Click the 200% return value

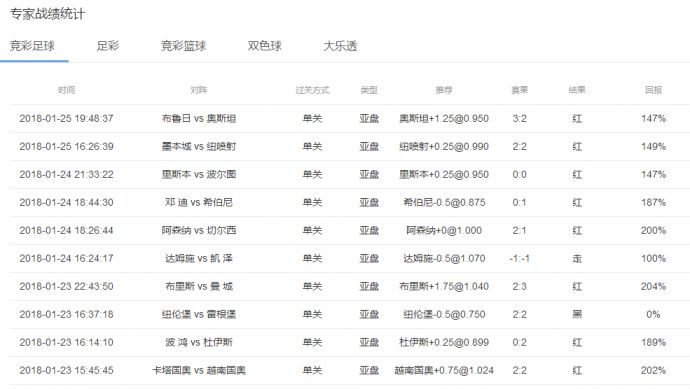[x=653, y=231]
